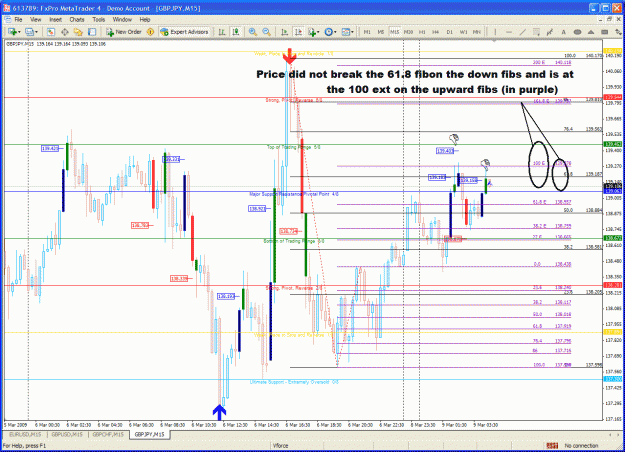The image size is (625, 452).
Task: Toggle chart shift from right border
Action: click(298, 32)
